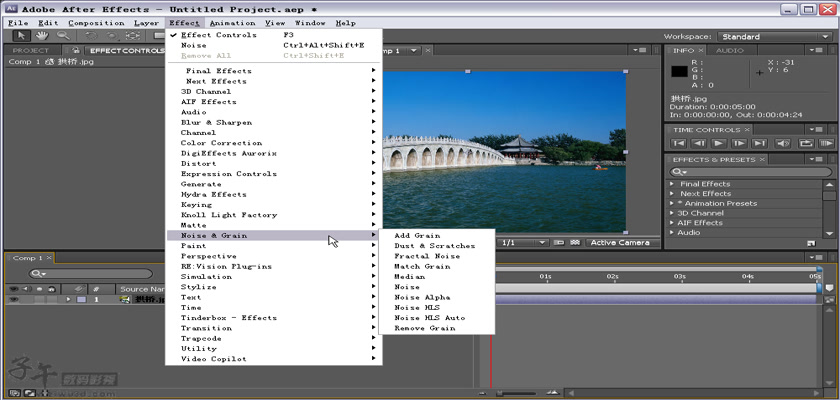Click the 02s mark on time ruler
Viewport: 840px width, 400px height.
coord(612,277)
